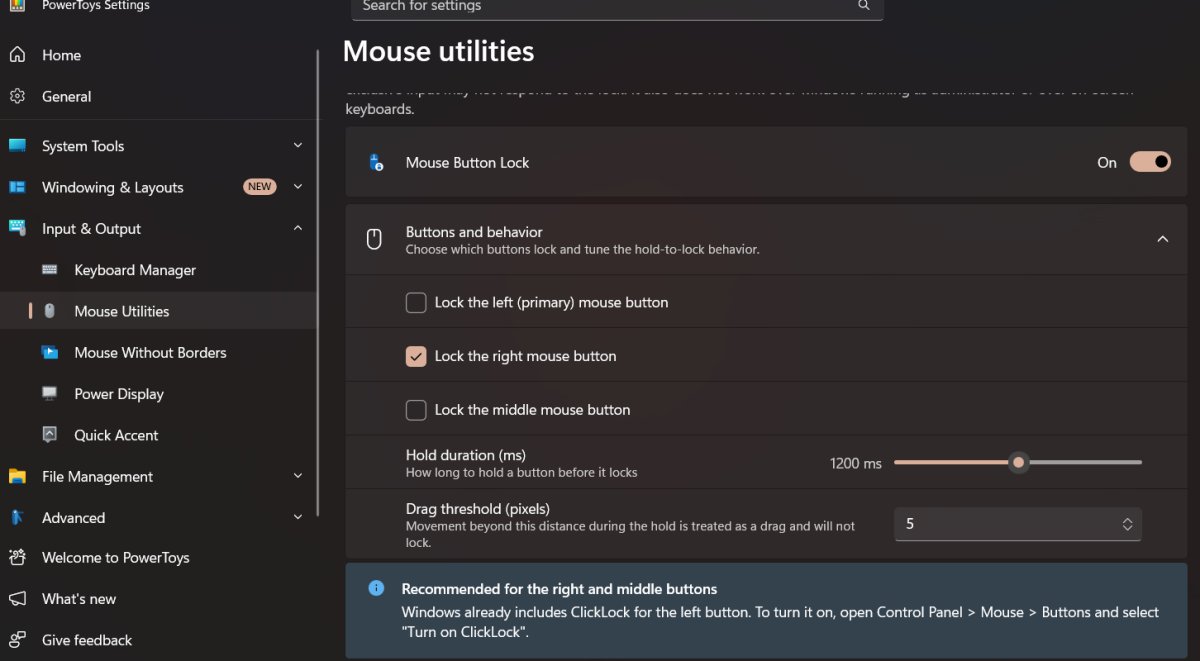Click the Welcome to PowerToys icon
This screenshot has width=1200, height=661.
tap(17, 558)
